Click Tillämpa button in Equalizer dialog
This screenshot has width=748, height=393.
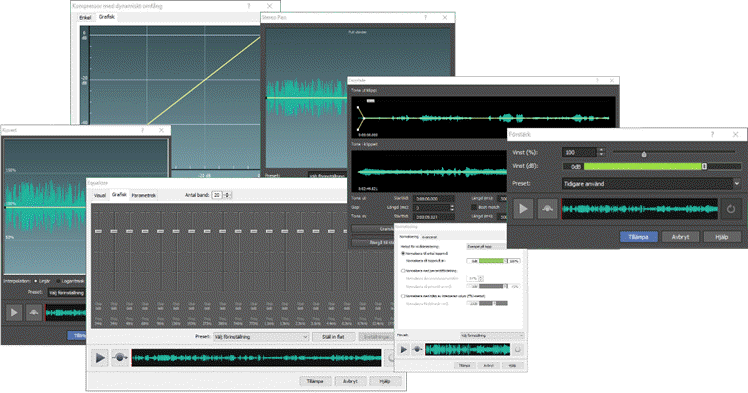click(315, 381)
